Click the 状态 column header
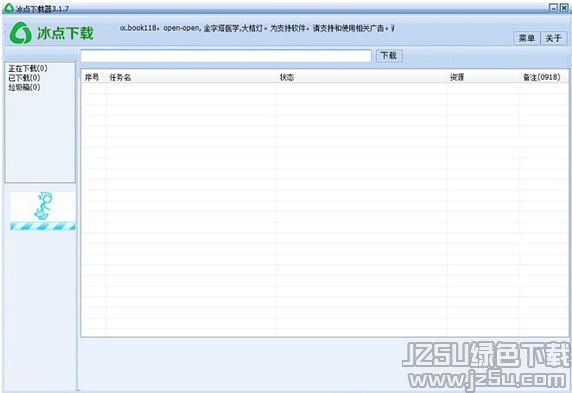 362,77
